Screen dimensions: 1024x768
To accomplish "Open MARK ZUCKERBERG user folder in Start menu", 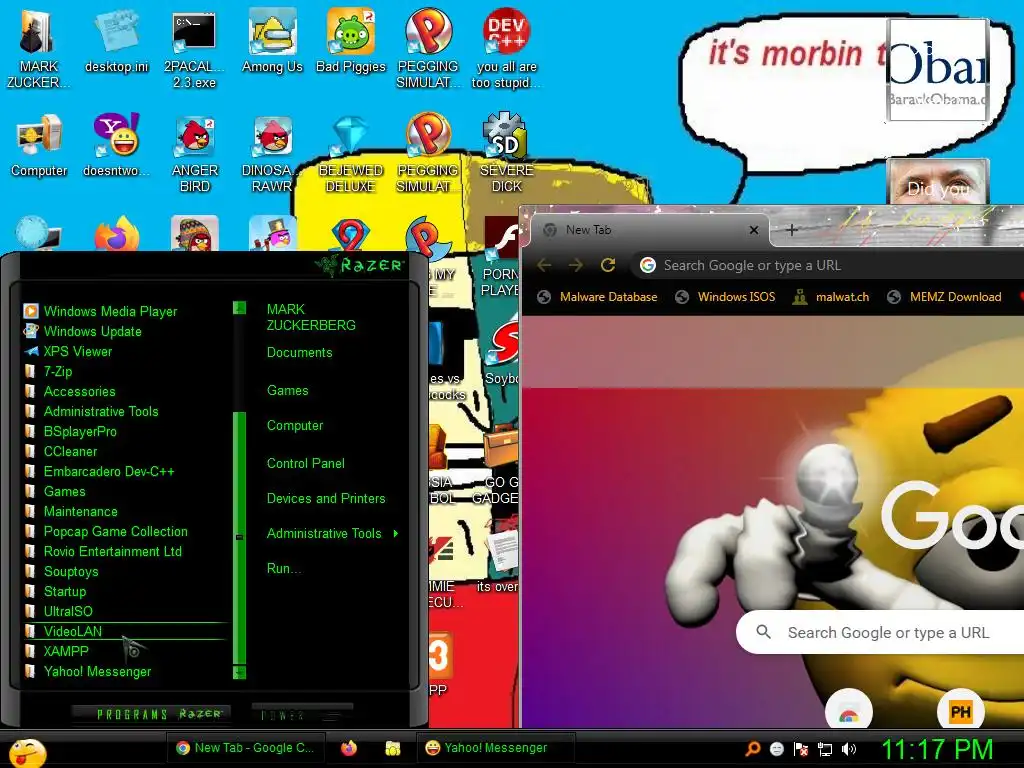I will [x=311, y=317].
